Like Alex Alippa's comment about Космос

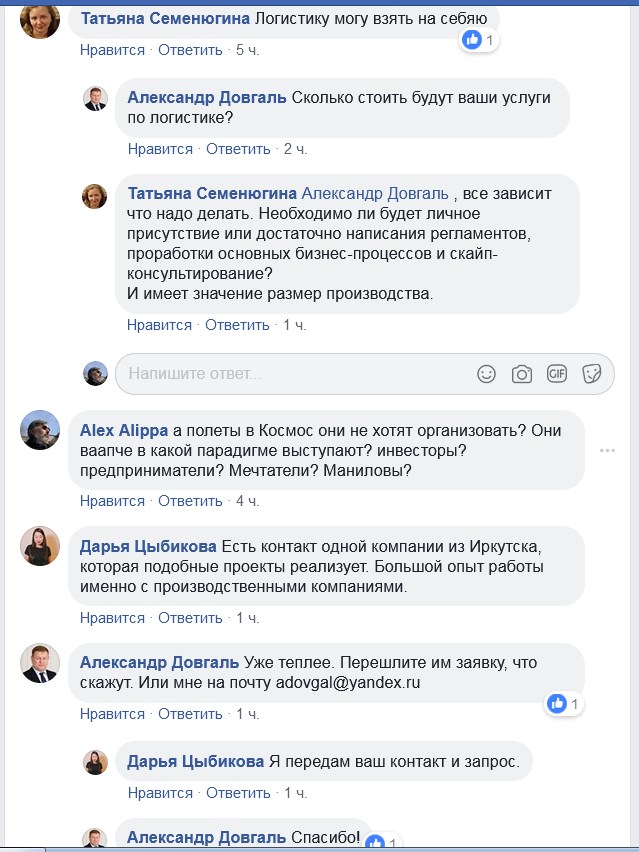coord(112,501)
